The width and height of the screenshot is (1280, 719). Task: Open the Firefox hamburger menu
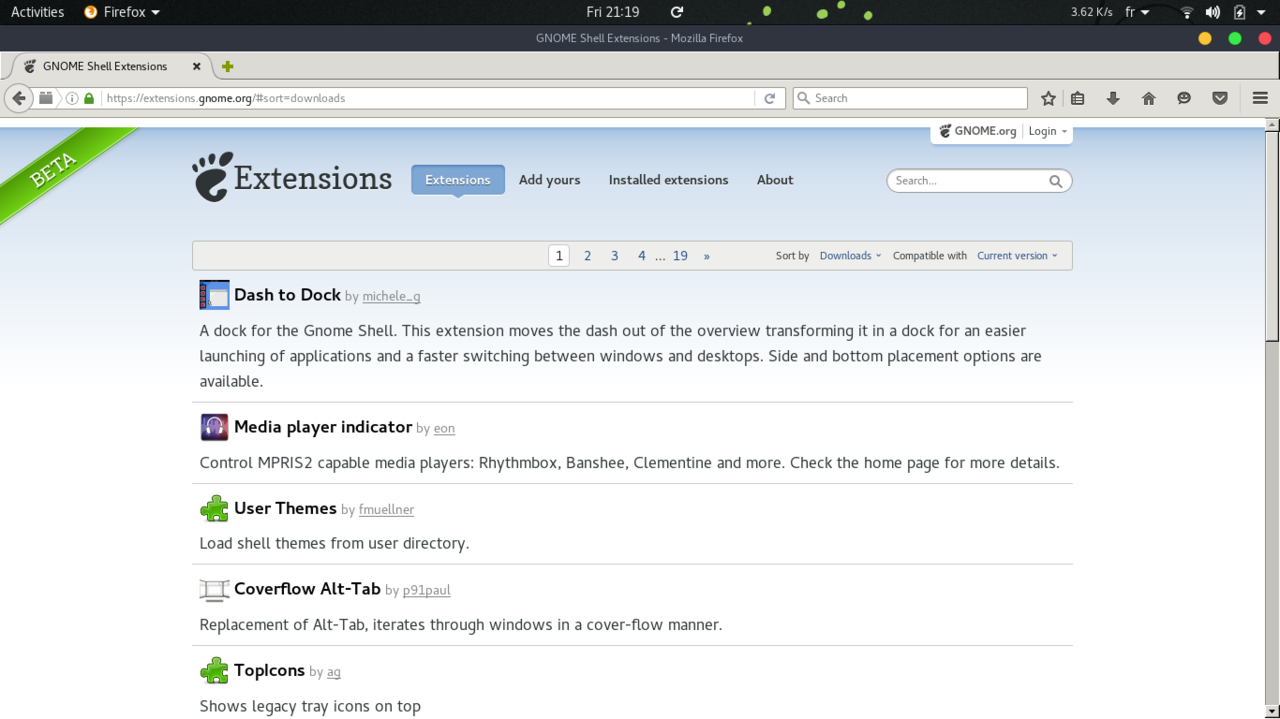pyautogui.click(x=1260, y=98)
